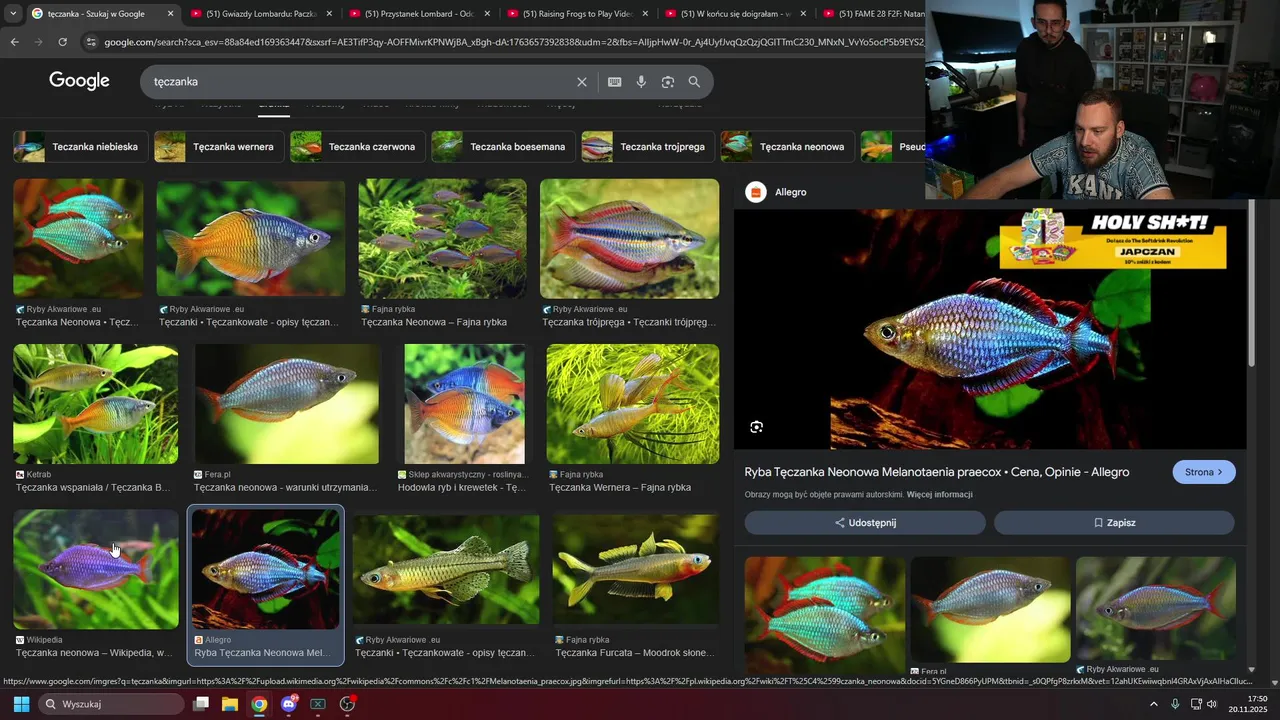Click the Allegro source icon in preview panel
Image resolution: width=1280 pixels, height=720 pixels.
[756, 192]
